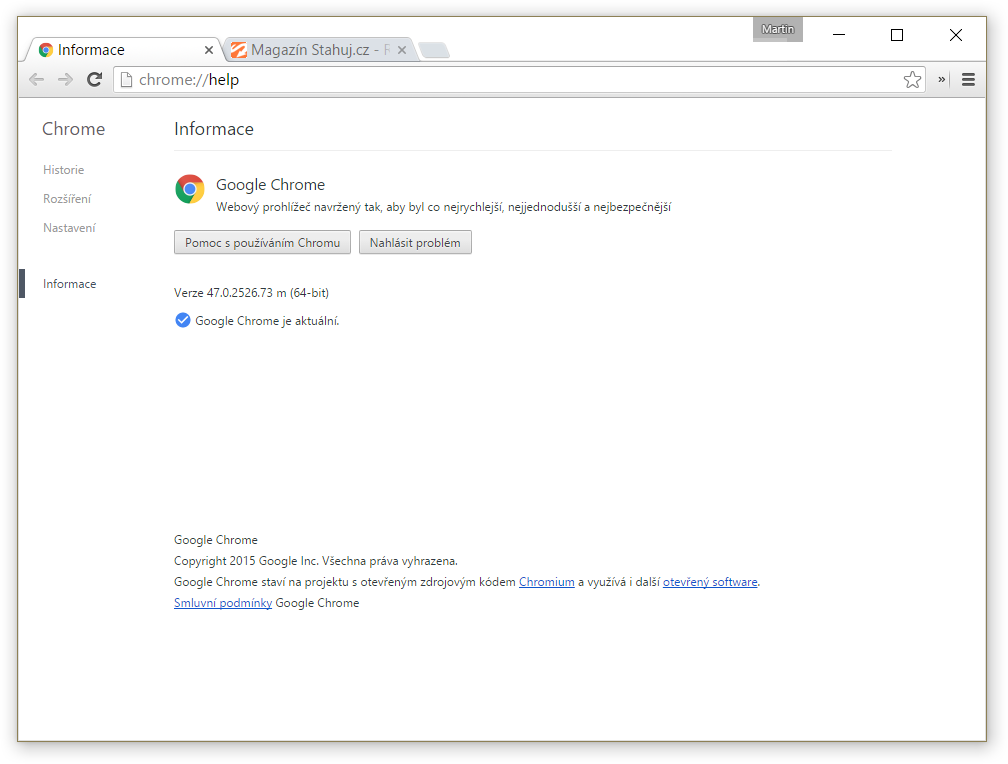The image size is (1008, 764).
Task: Close the Magazín Stahuj.cz tab
Action: [402, 50]
